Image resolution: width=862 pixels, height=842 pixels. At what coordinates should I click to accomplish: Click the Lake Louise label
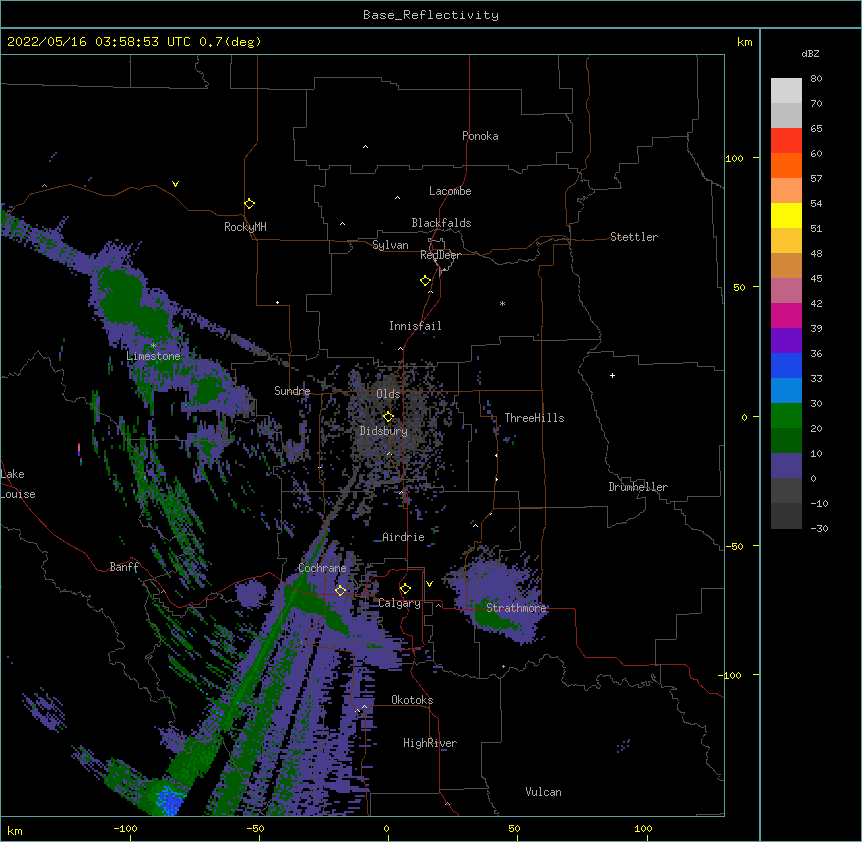click(x=18, y=484)
